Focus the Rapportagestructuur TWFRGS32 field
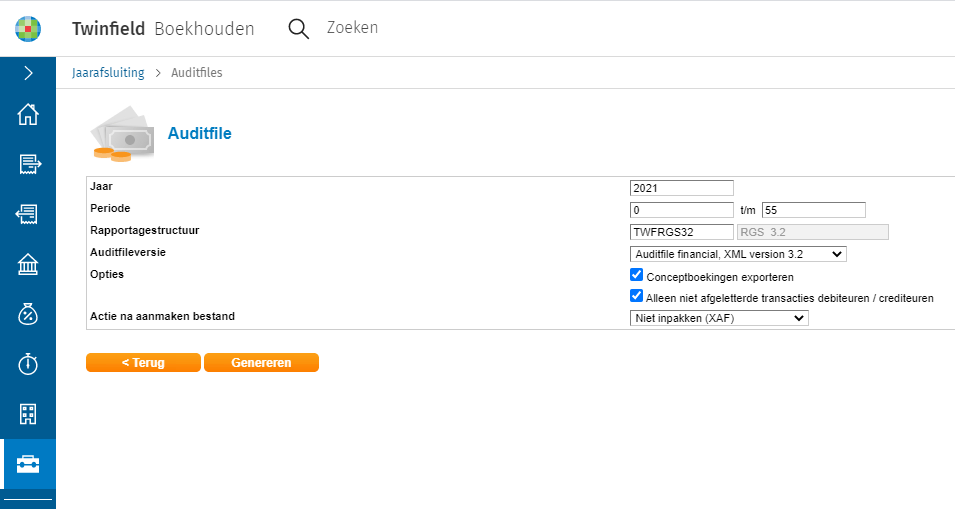The width and height of the screenshot is (955, 509). point(682,232)
